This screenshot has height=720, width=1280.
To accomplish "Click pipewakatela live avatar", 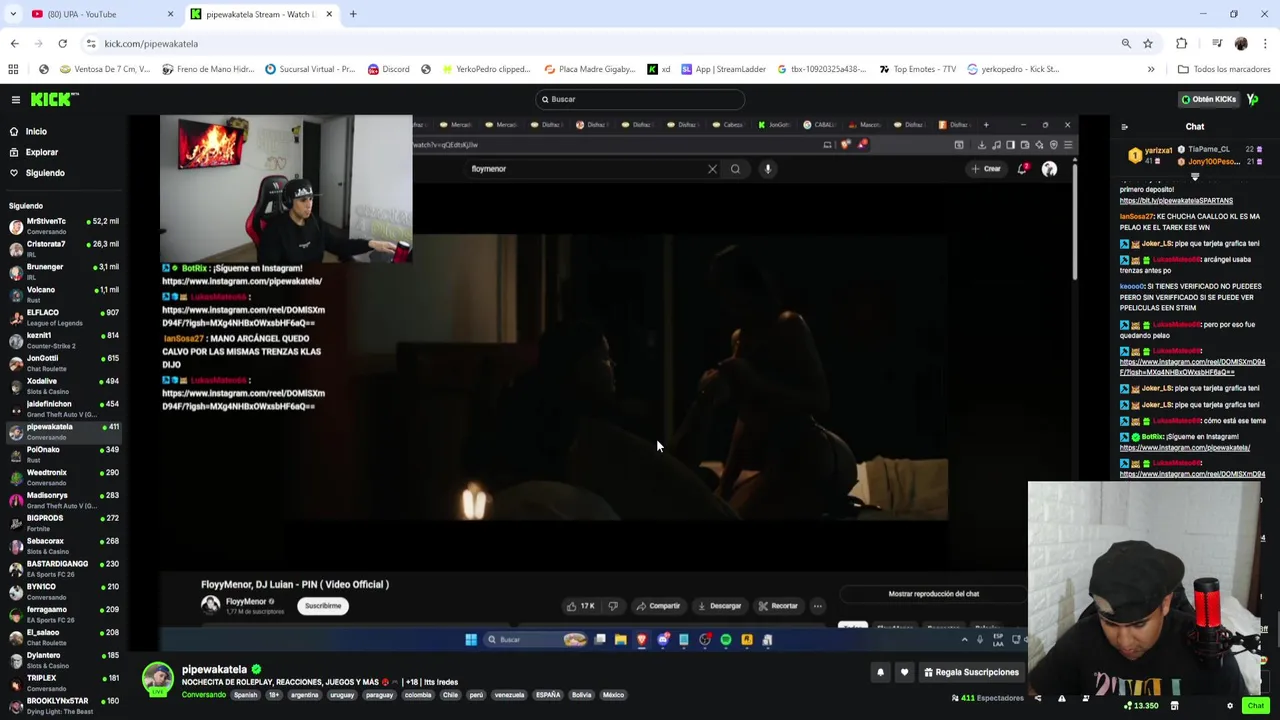I will pos(157,679).
